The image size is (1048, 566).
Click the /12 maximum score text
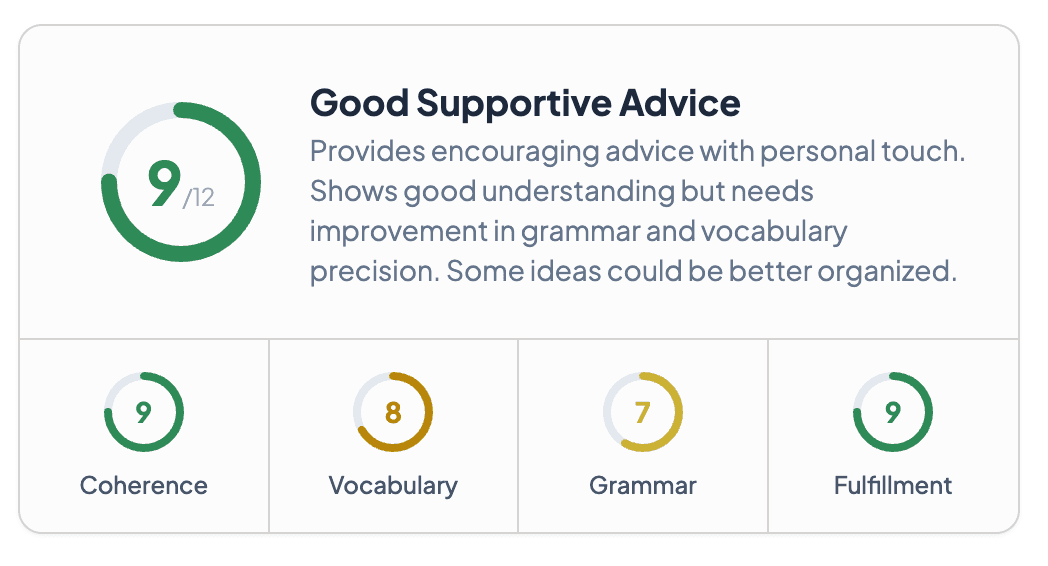199,198
